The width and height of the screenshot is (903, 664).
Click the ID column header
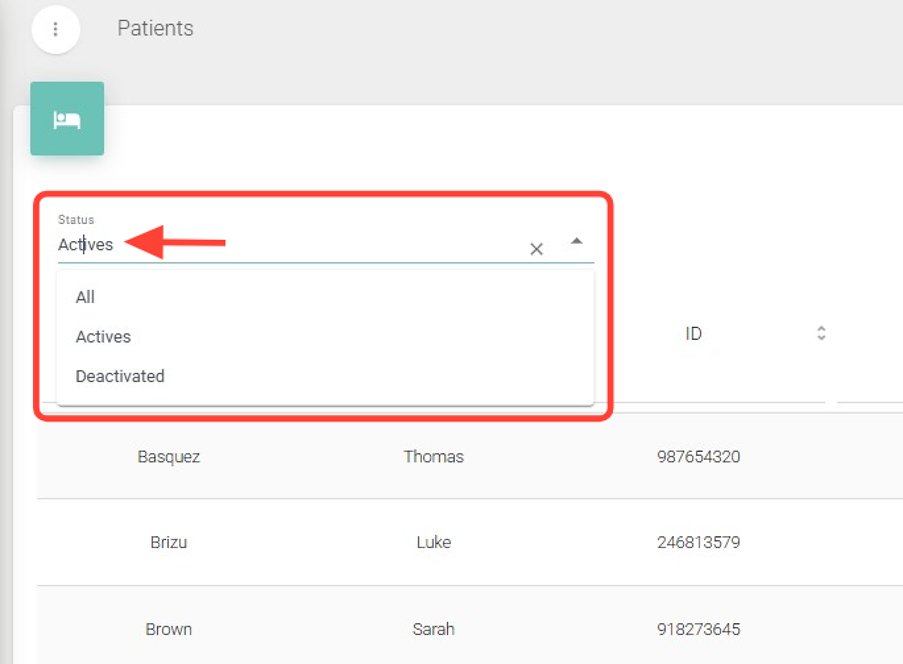(x=693, y=334)
